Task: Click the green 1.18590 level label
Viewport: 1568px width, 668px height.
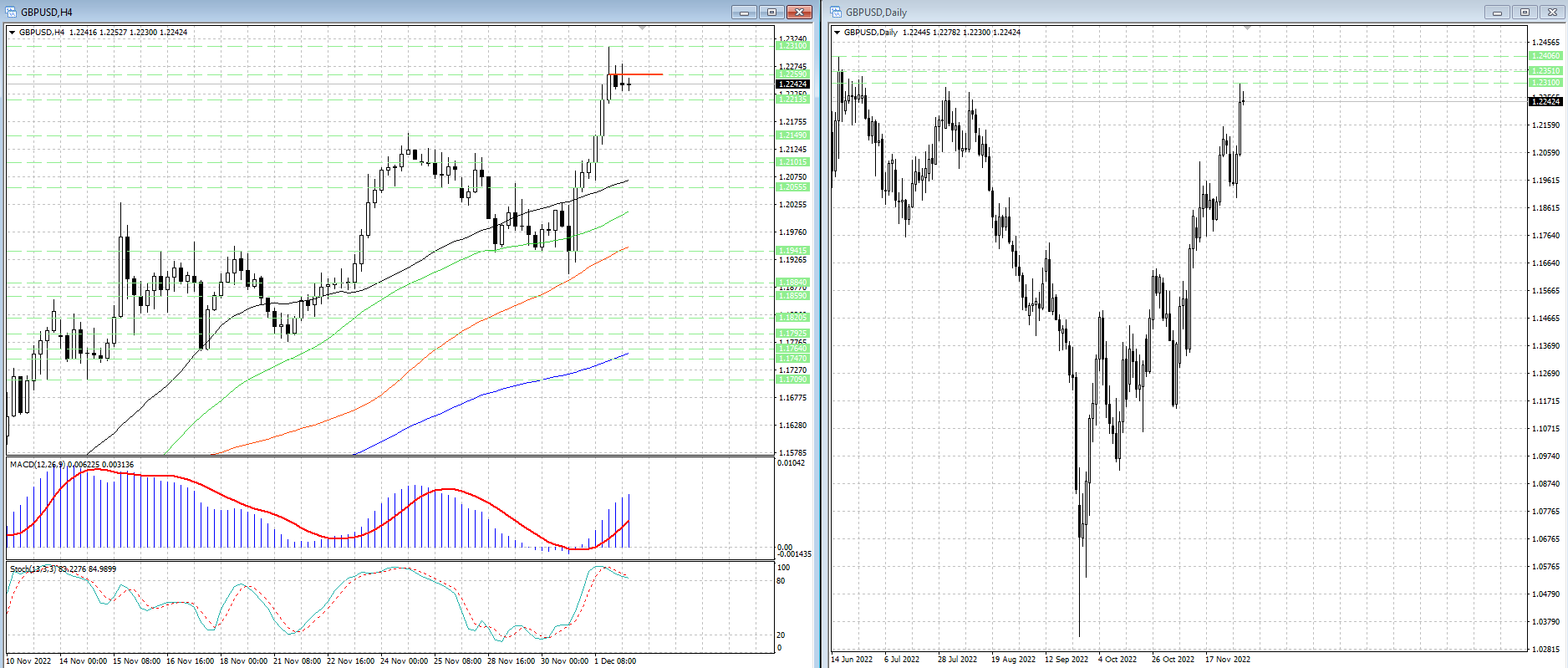Action: (x=792, y=296)
